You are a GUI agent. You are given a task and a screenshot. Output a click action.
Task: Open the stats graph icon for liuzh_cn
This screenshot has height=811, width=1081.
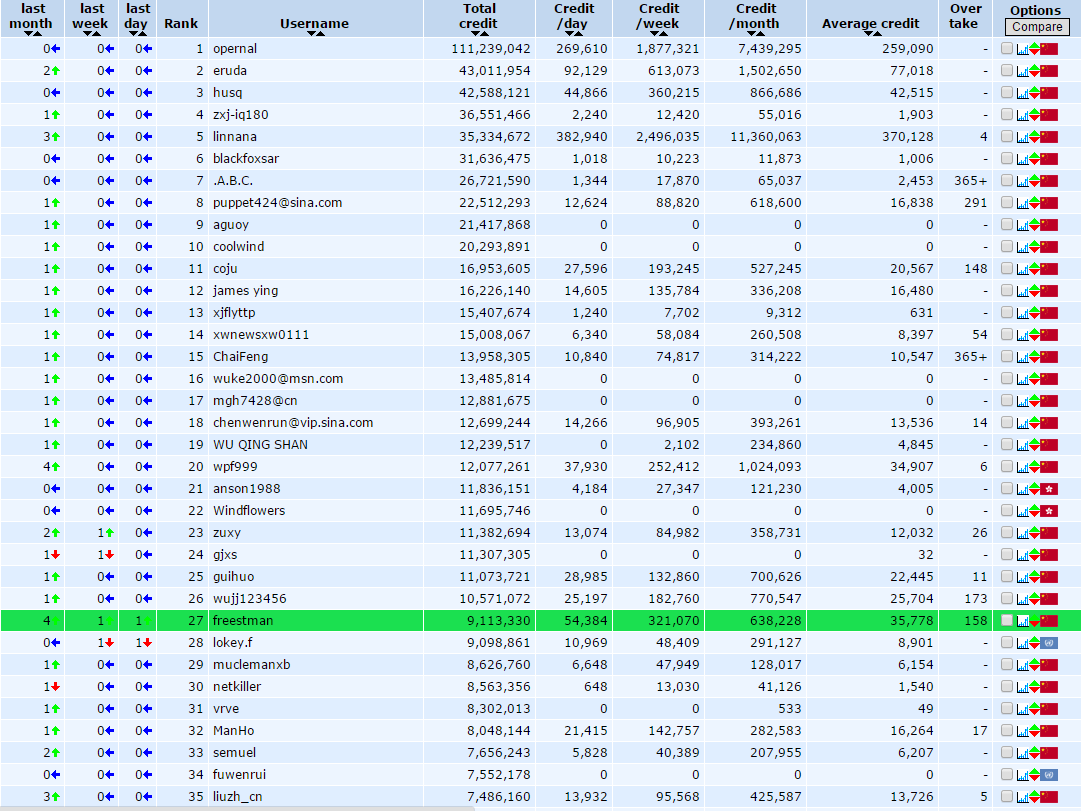pos(1022,797)
